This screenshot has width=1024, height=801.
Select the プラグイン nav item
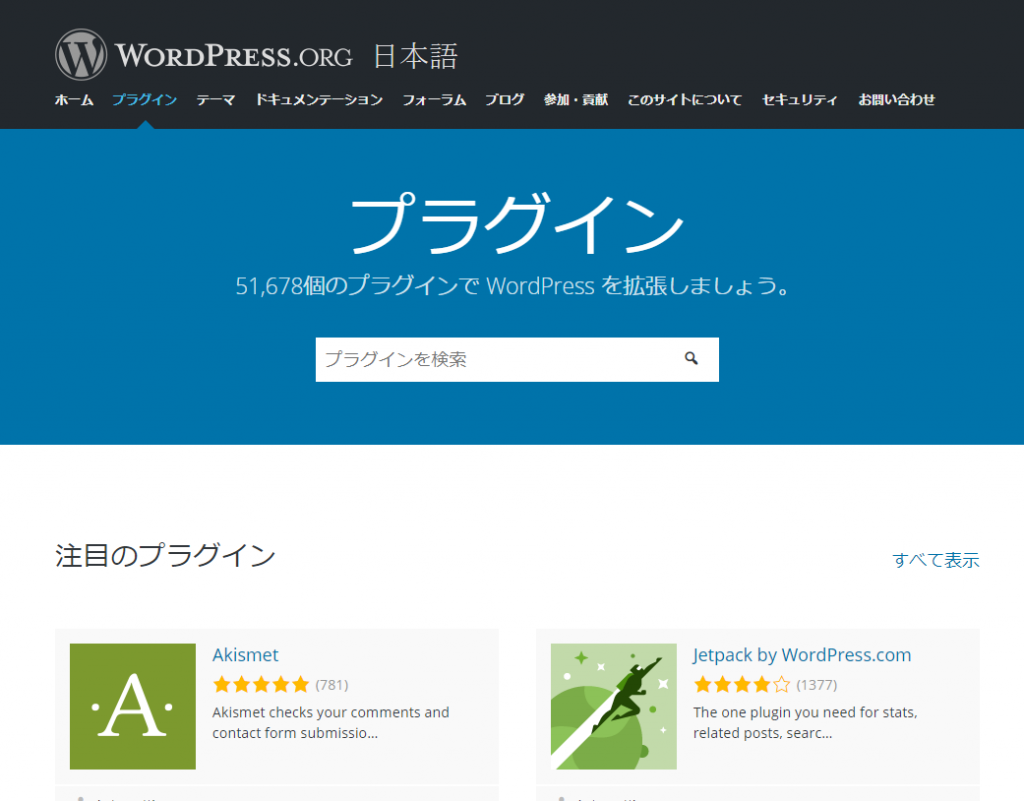pos(144,100)
